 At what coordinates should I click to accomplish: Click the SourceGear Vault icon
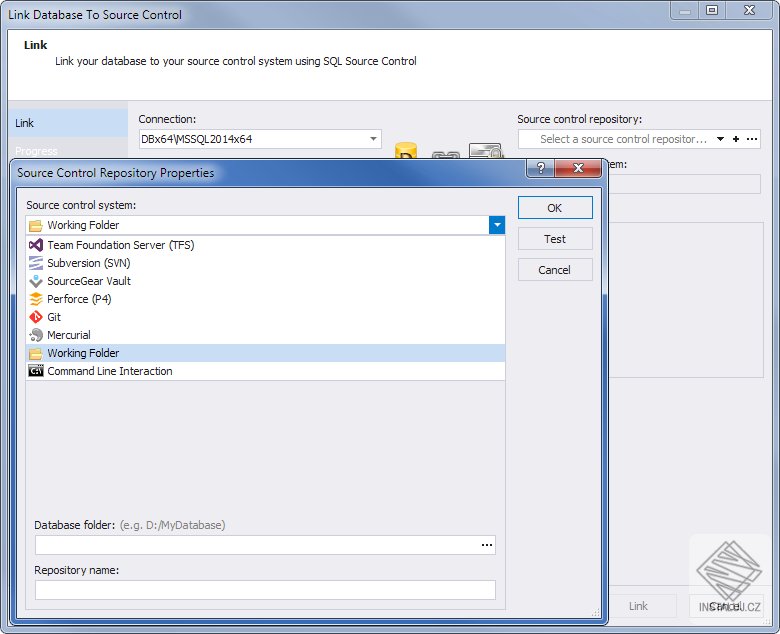click(36, 281)
